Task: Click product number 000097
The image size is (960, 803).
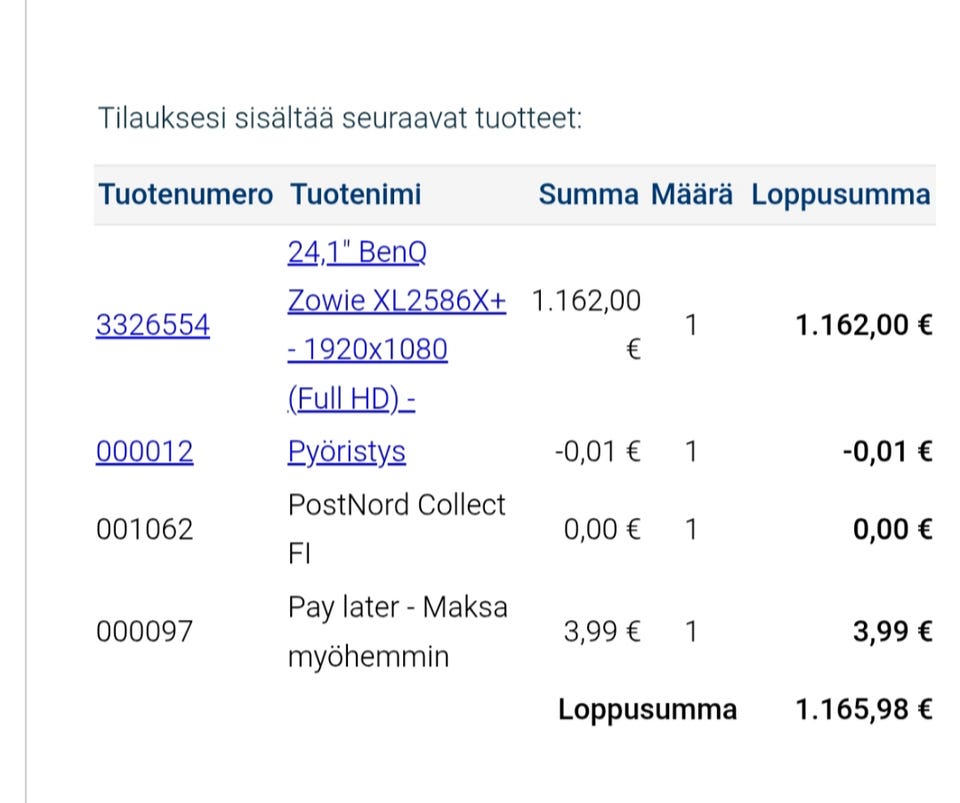Action: (x=144, y=632)
